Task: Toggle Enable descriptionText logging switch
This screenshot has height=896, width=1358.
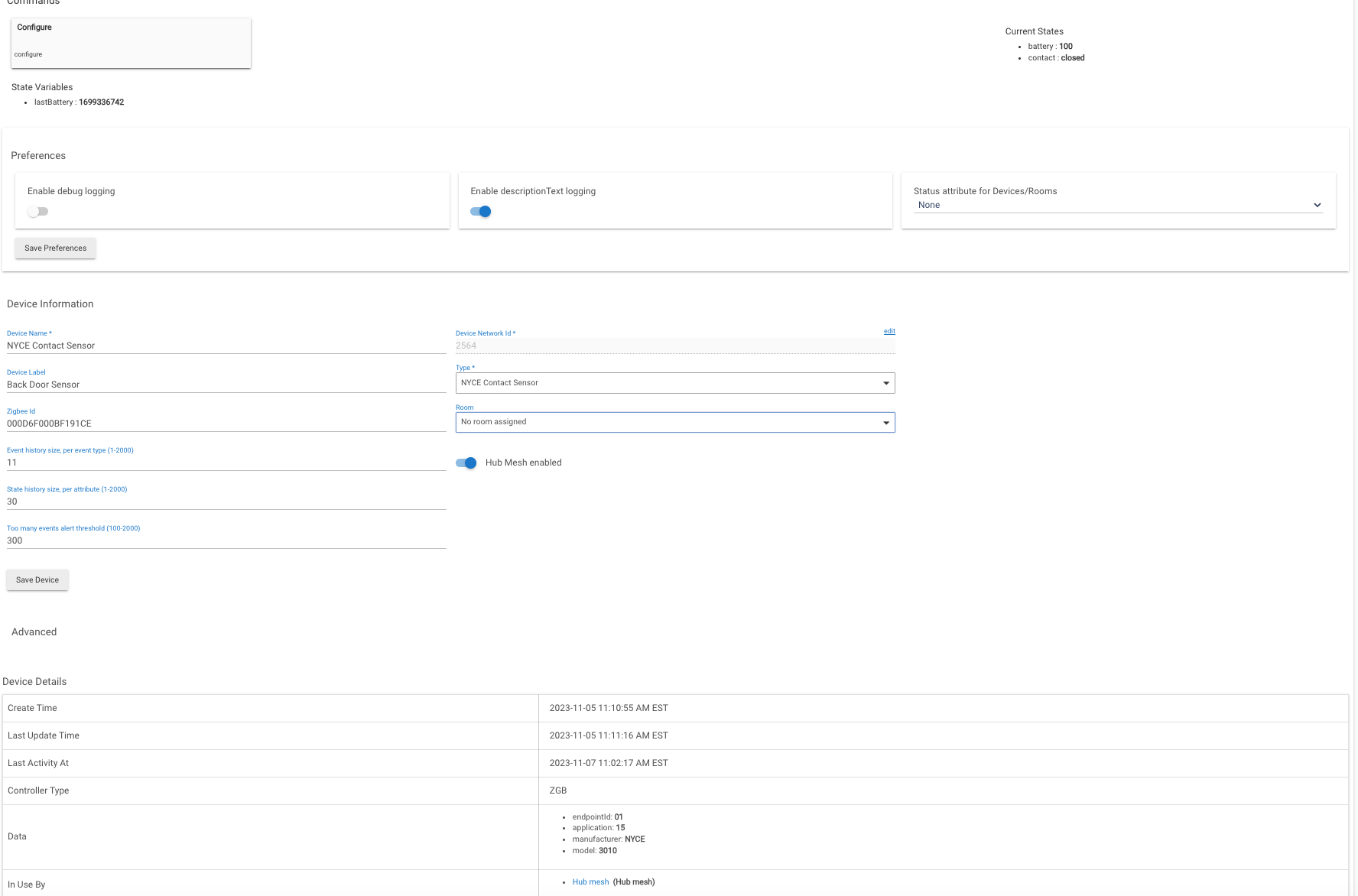Action: [x=480, y=212]
